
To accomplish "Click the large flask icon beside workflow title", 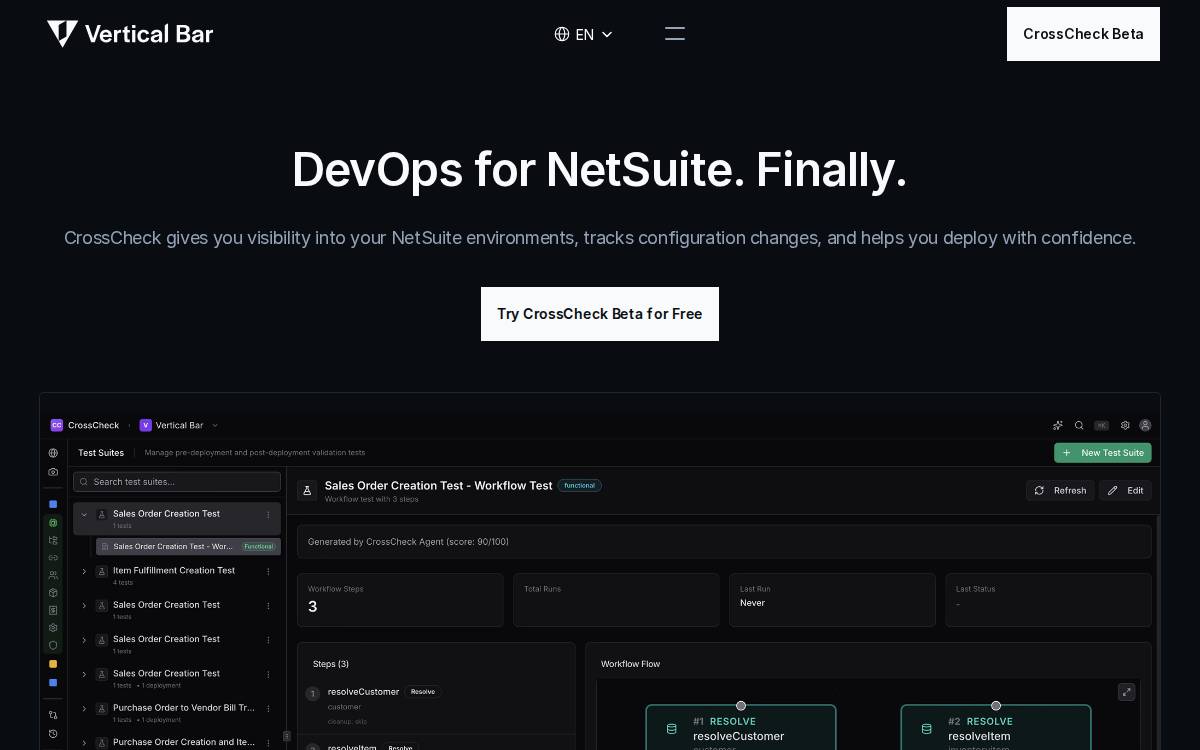I will [x=307, y=490].
